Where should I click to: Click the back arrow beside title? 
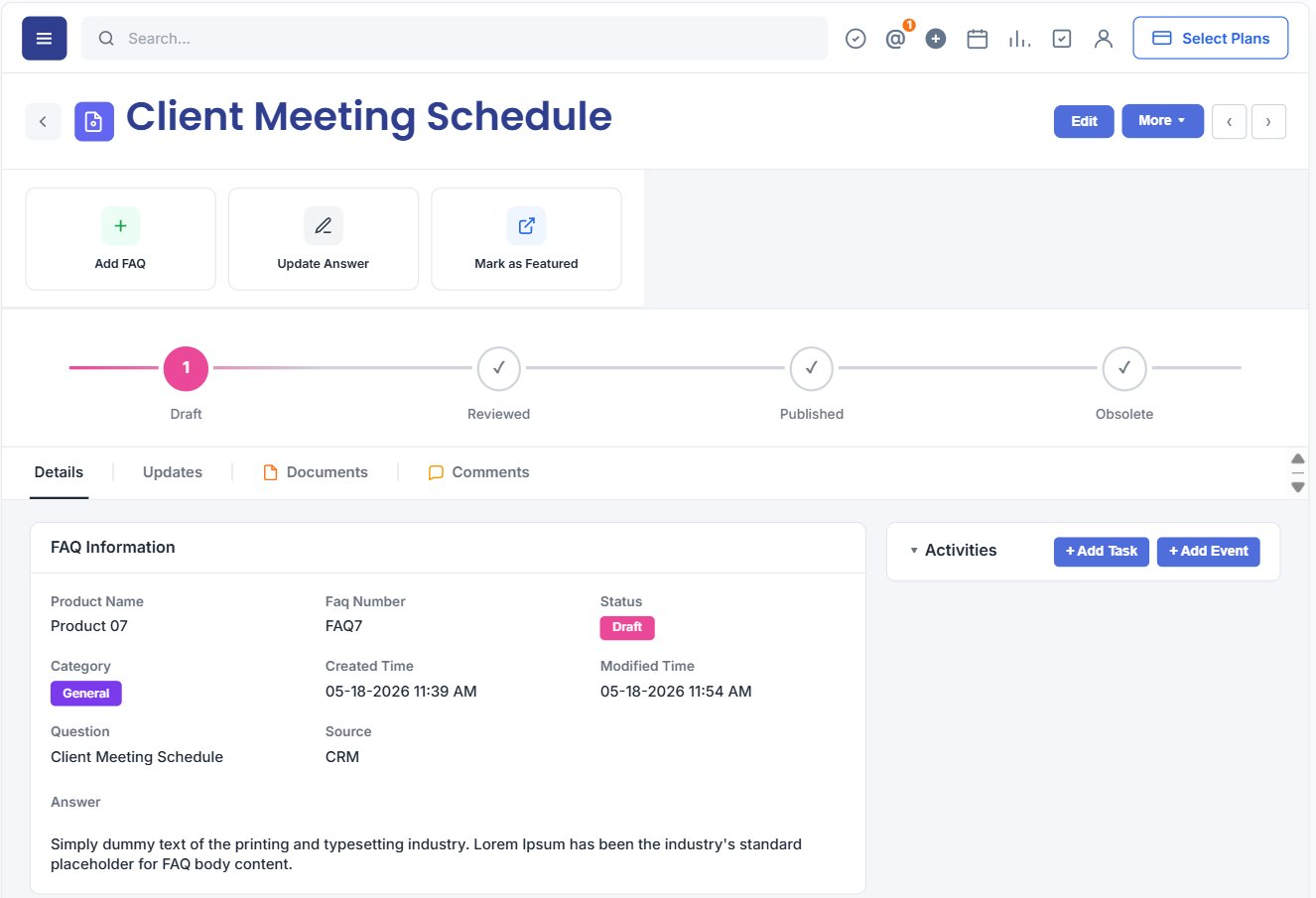point(43,121)
